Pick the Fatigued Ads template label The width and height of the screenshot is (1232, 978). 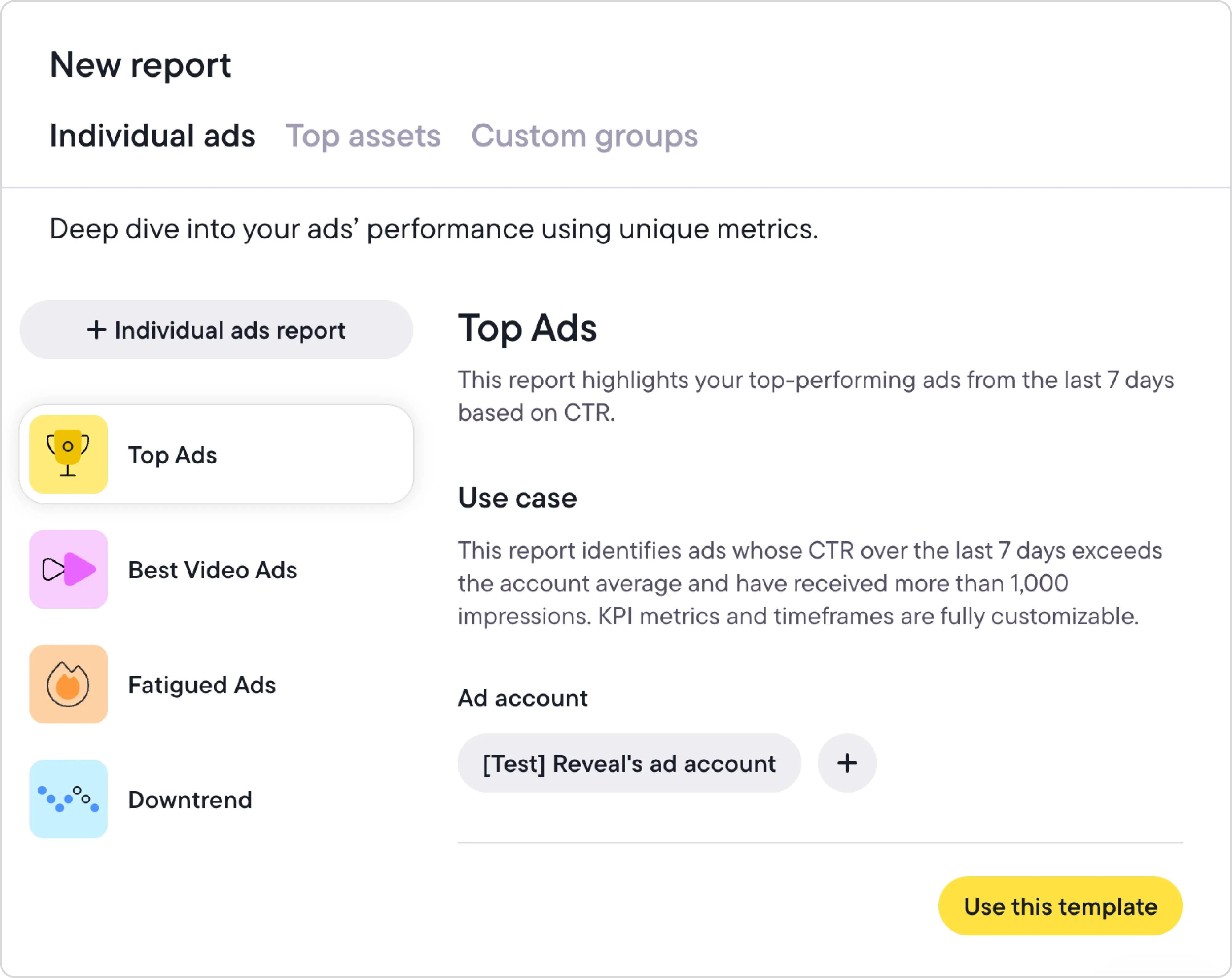pos(202,685)
